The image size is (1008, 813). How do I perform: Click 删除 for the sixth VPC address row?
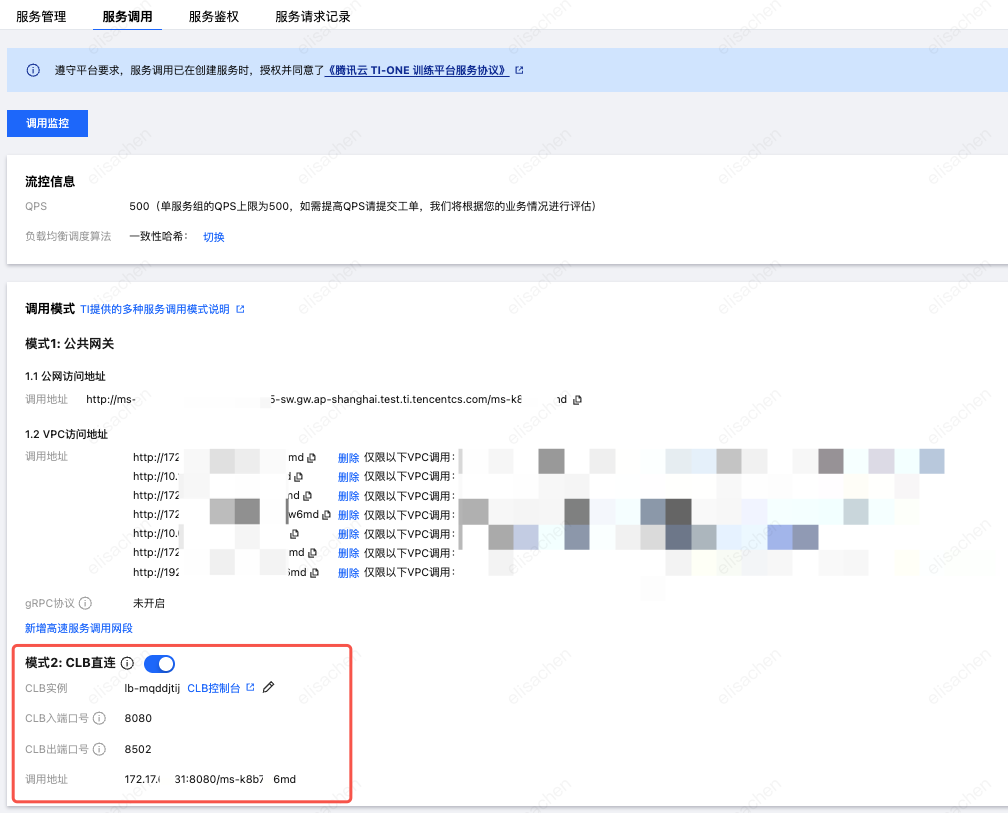[x=348, y=553]
